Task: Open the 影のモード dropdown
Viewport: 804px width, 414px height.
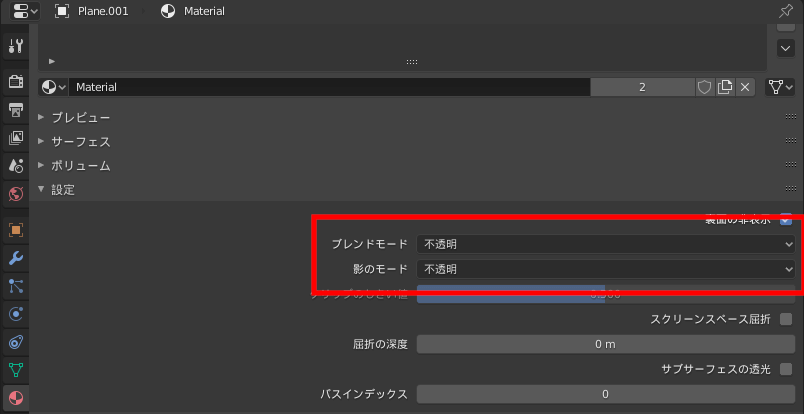Action: [x=606, y=269]
